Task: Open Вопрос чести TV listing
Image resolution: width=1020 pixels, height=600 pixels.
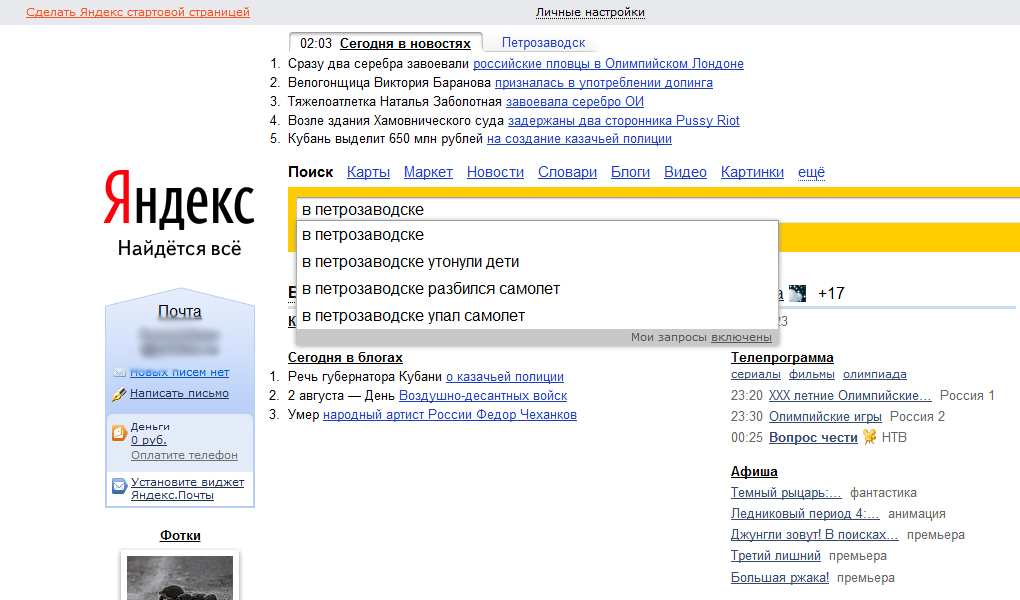Action: pyautogui.click(x=813, y=437)
